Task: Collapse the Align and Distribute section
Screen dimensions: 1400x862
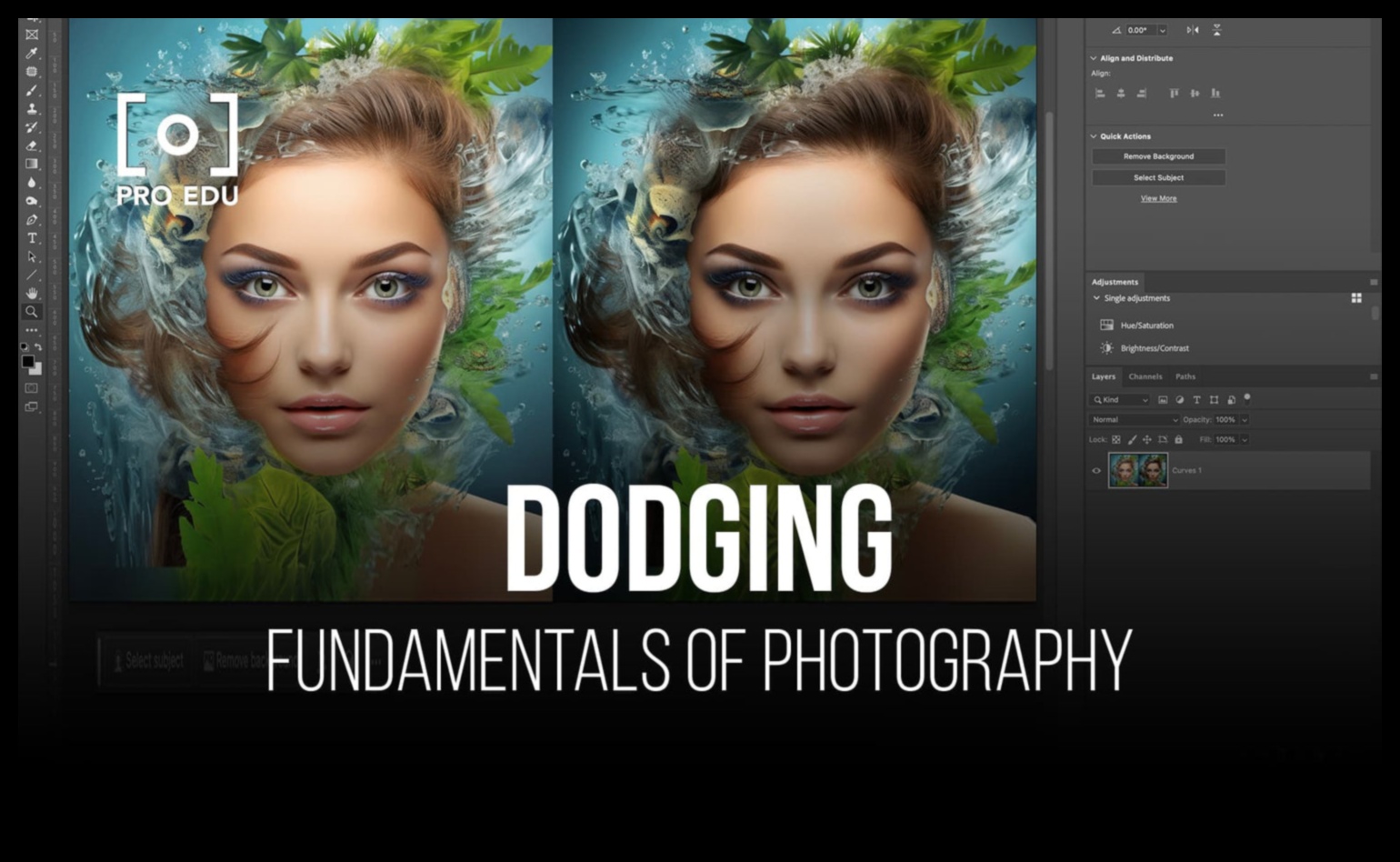Action: point(1094,58)
